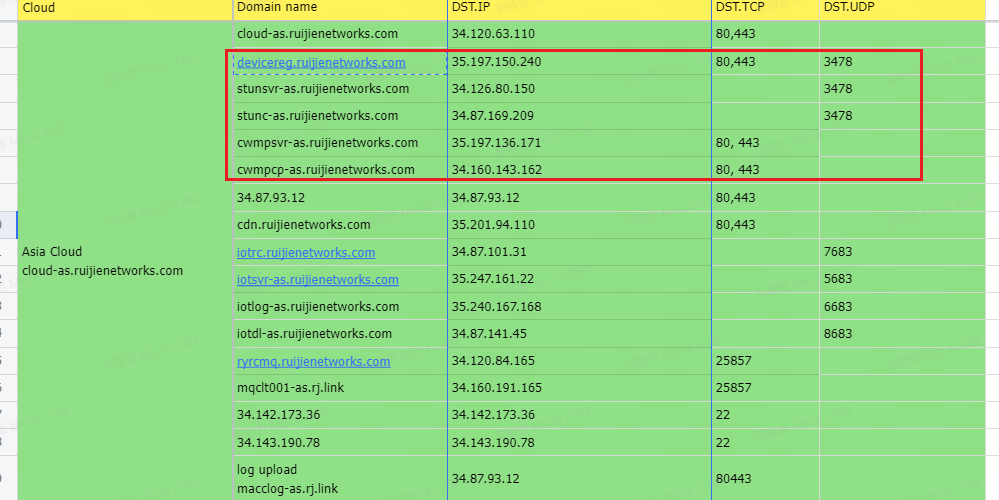Image resolution: width=999 pixels, height=500 pixels.
Task: Click IP cell 34.126.80.150
Action: pyautogui.click(x=579, y=89)
